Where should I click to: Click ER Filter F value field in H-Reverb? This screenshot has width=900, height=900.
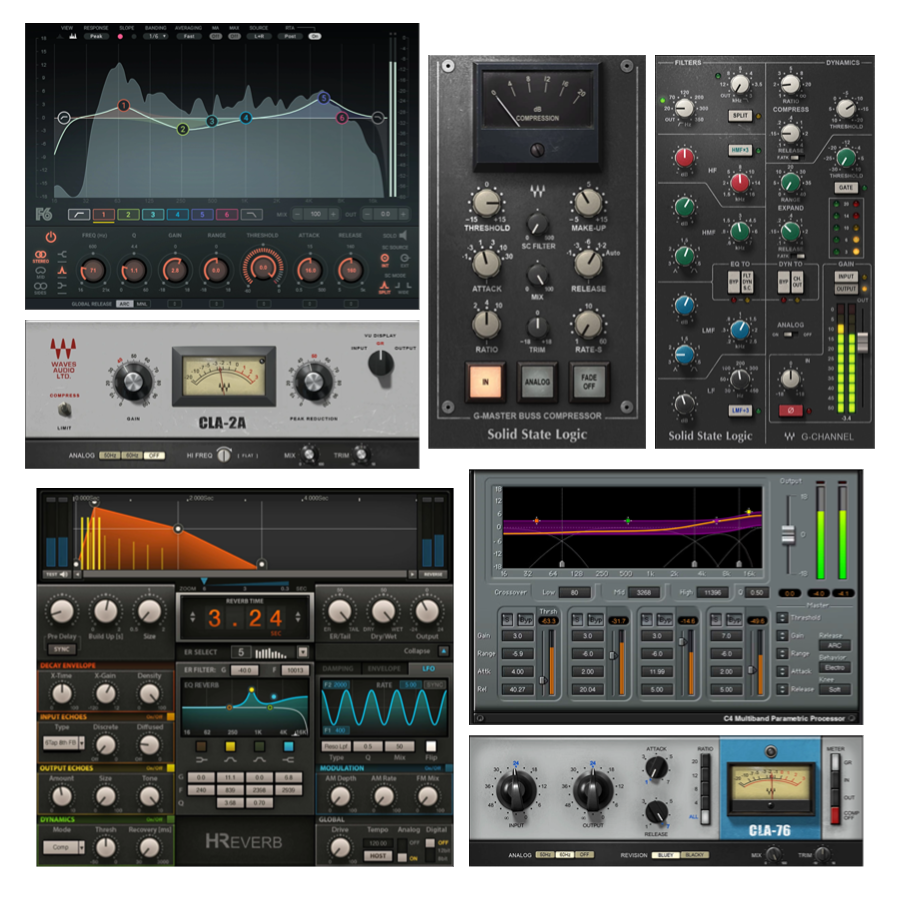pos(295,670)
